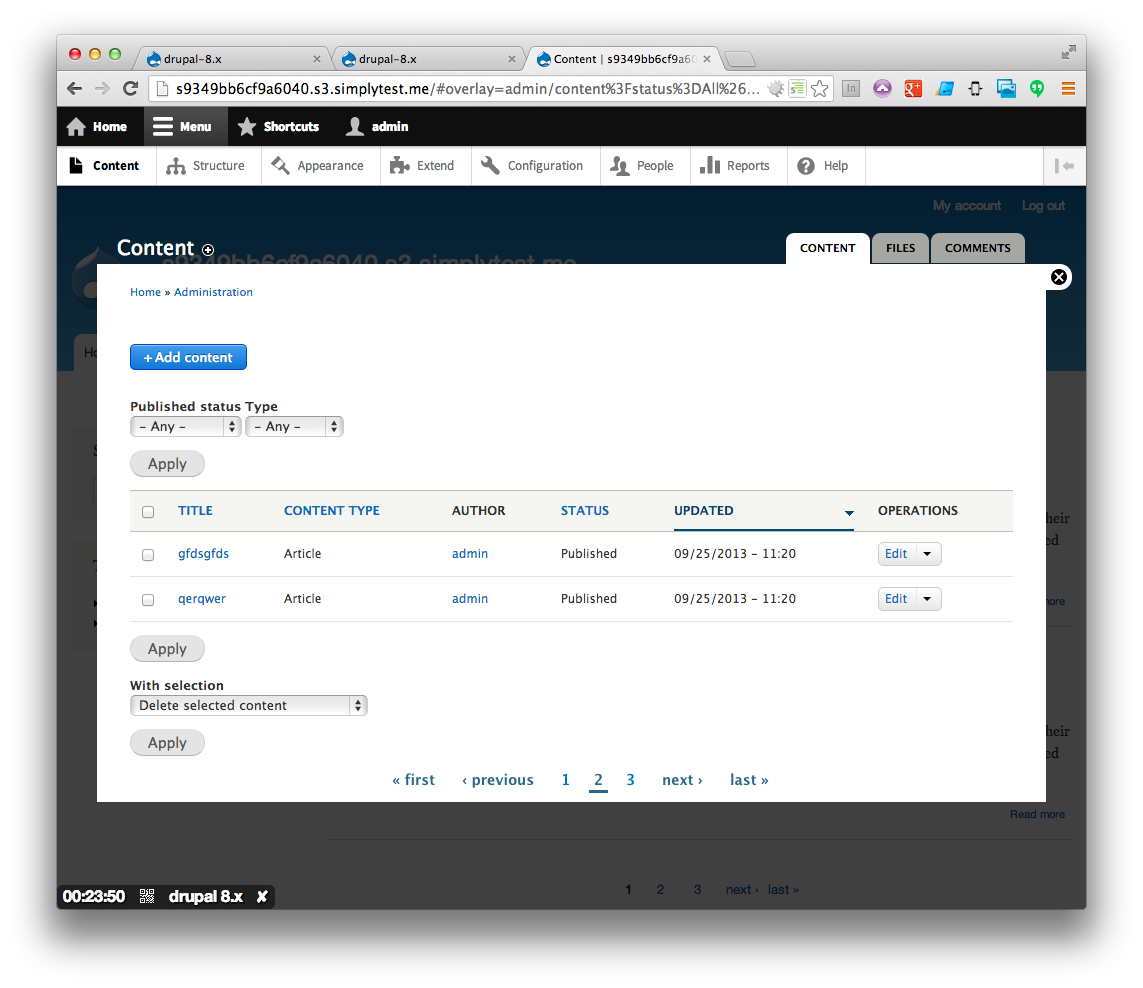
Task: Click the Add content button
Action: pos(188,357)
